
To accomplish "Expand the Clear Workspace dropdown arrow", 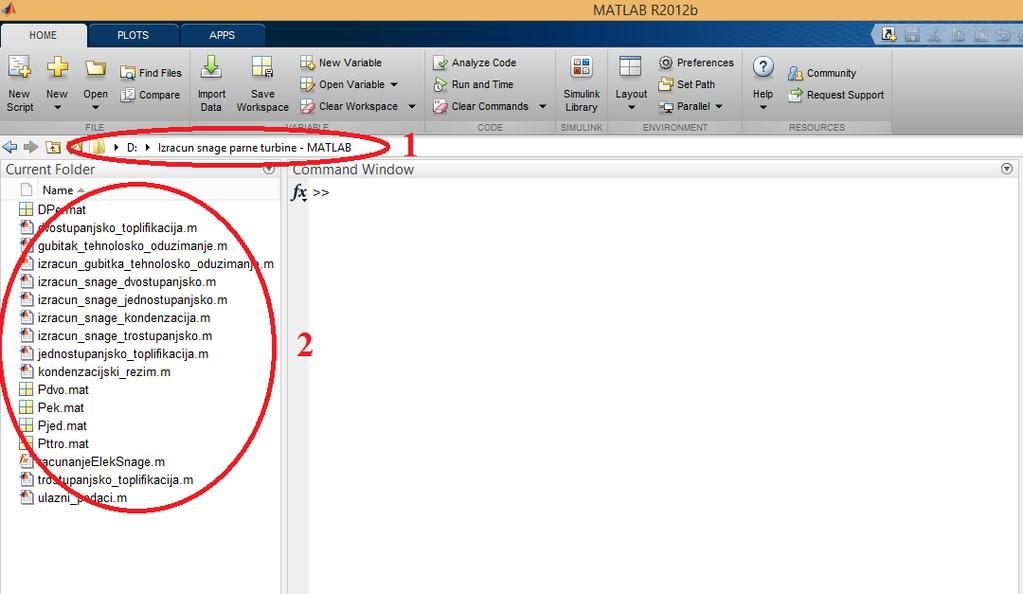I will [x=412, y=106].
